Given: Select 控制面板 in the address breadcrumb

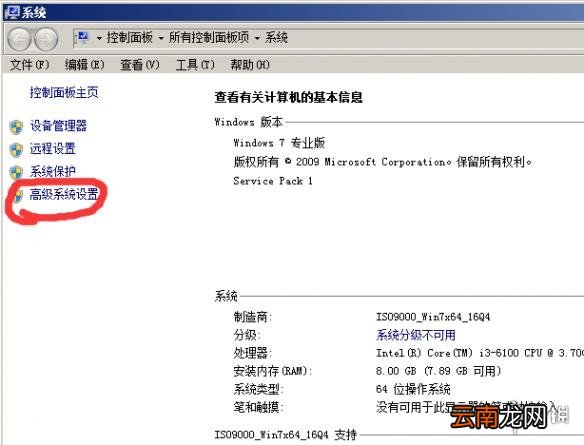Looking at the screenshot, I should tap(130, 38).
